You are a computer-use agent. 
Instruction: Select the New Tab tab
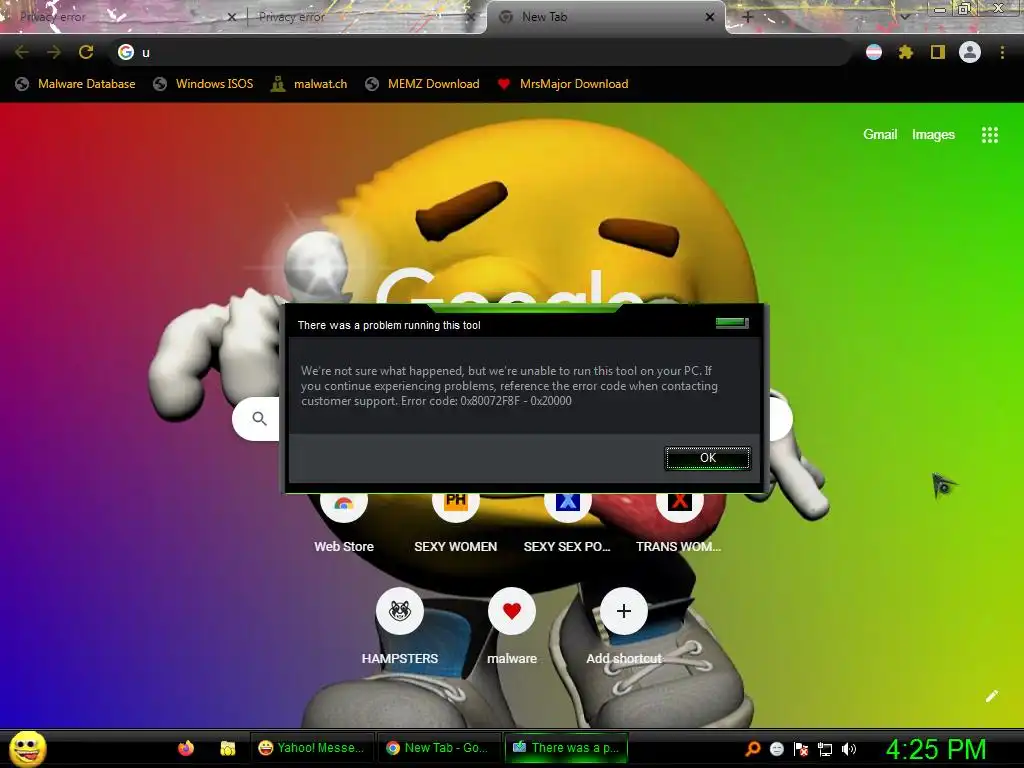click(x=604, y=17)
